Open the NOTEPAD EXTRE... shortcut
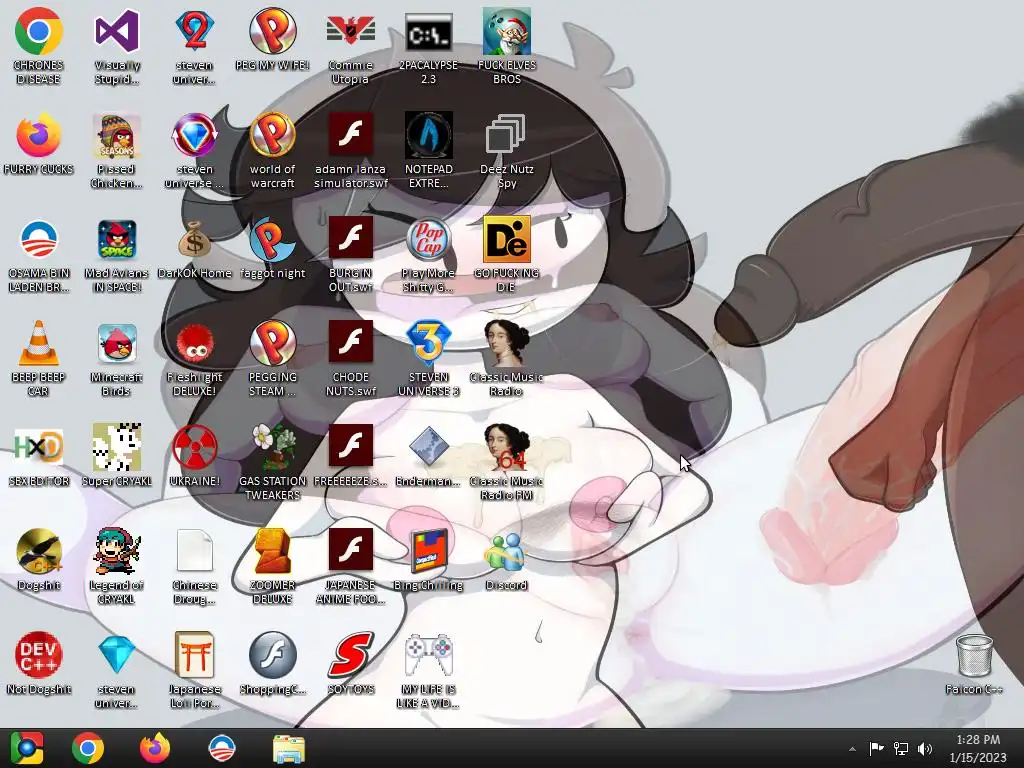Screen dimensions: 1024x768 (428, 135)
